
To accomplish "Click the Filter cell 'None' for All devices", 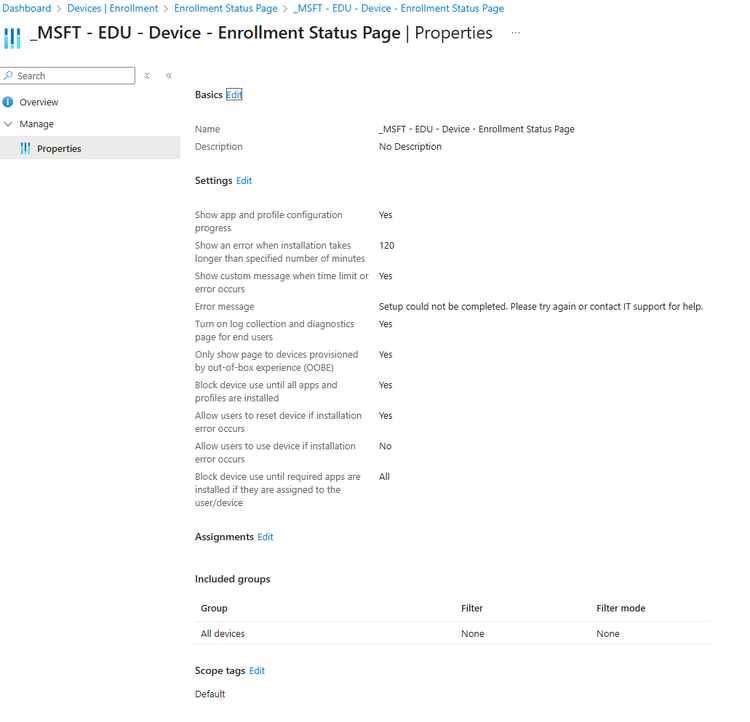I will [473, 633].
